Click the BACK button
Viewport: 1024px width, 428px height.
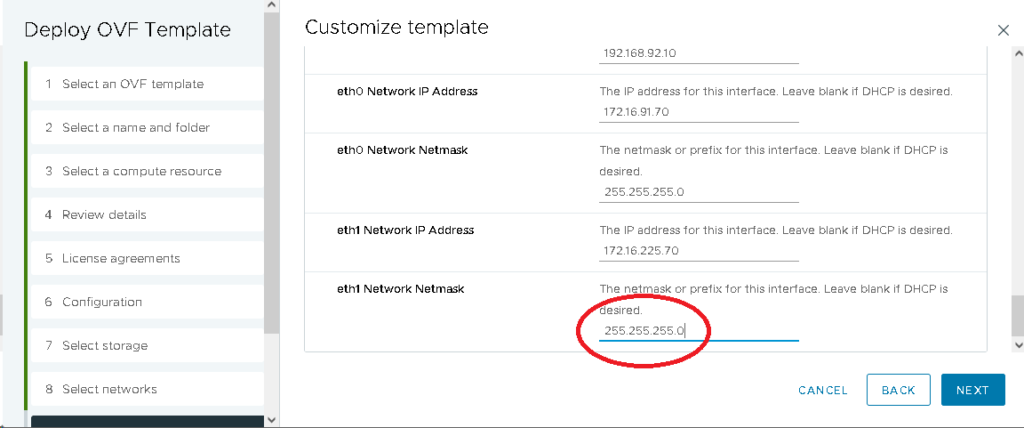898,390
